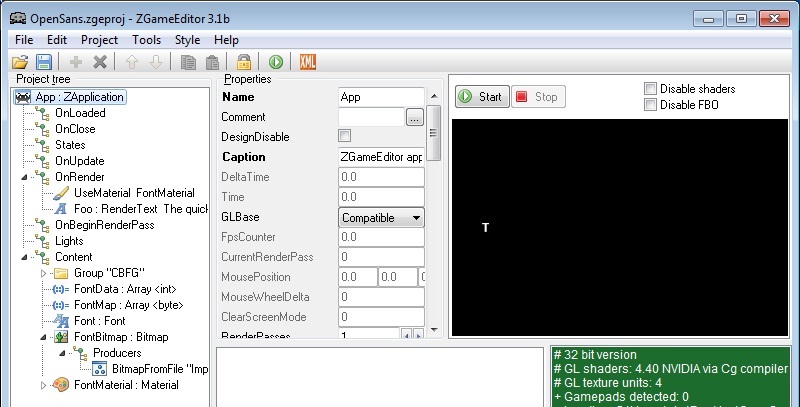The height and width of the screenshot is (407, 800).
Task: Click the Font : Font component icon
Action: pyautogui.click(x=61, y=321)
